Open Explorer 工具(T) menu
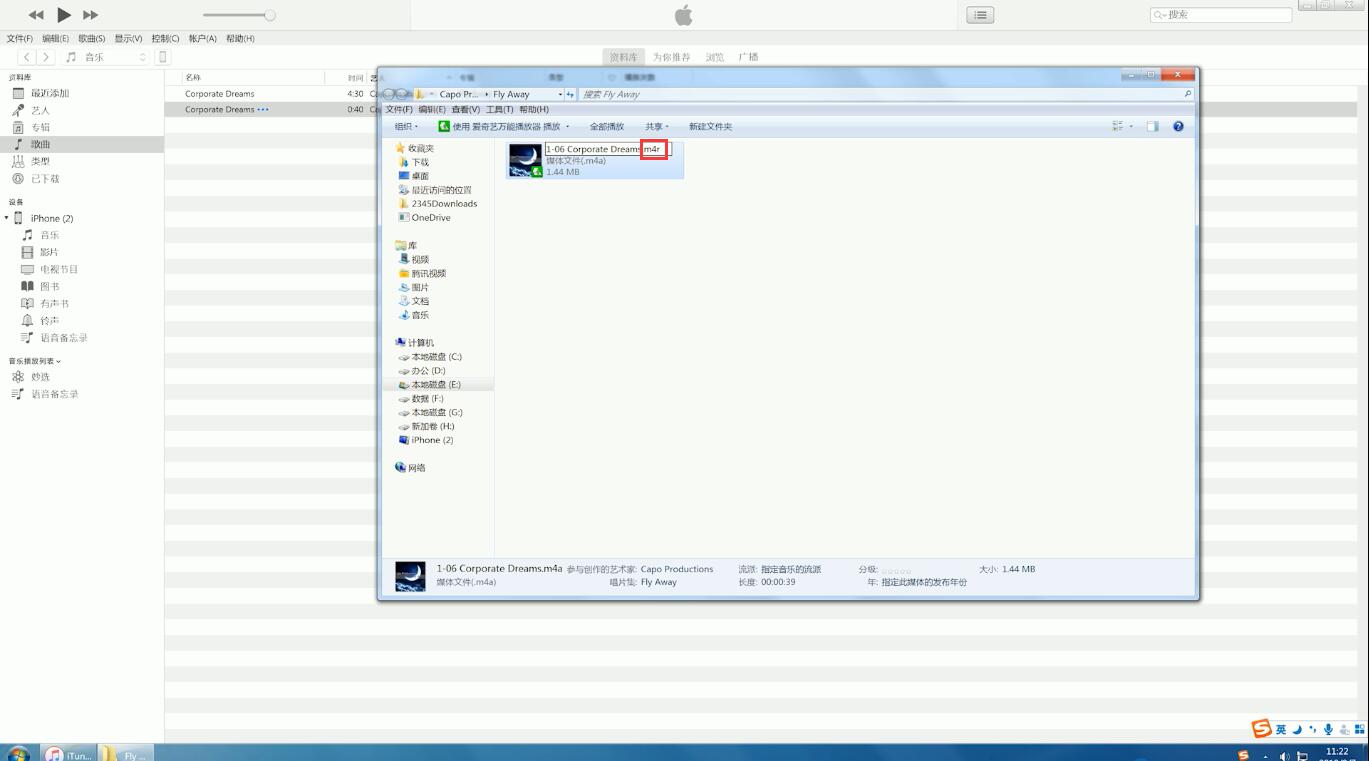This screenshot has width=1369, height=761. tap(499, 110)
